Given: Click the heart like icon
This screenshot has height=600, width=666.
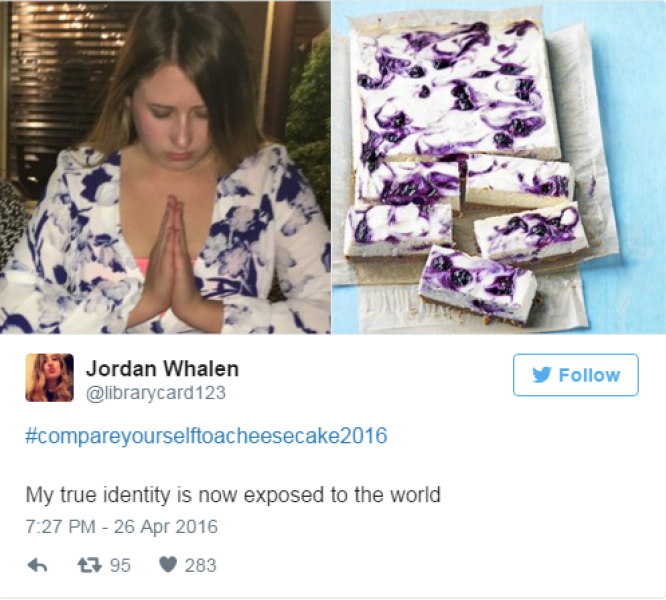Looking at the screenshot, I should pos(168,565).
